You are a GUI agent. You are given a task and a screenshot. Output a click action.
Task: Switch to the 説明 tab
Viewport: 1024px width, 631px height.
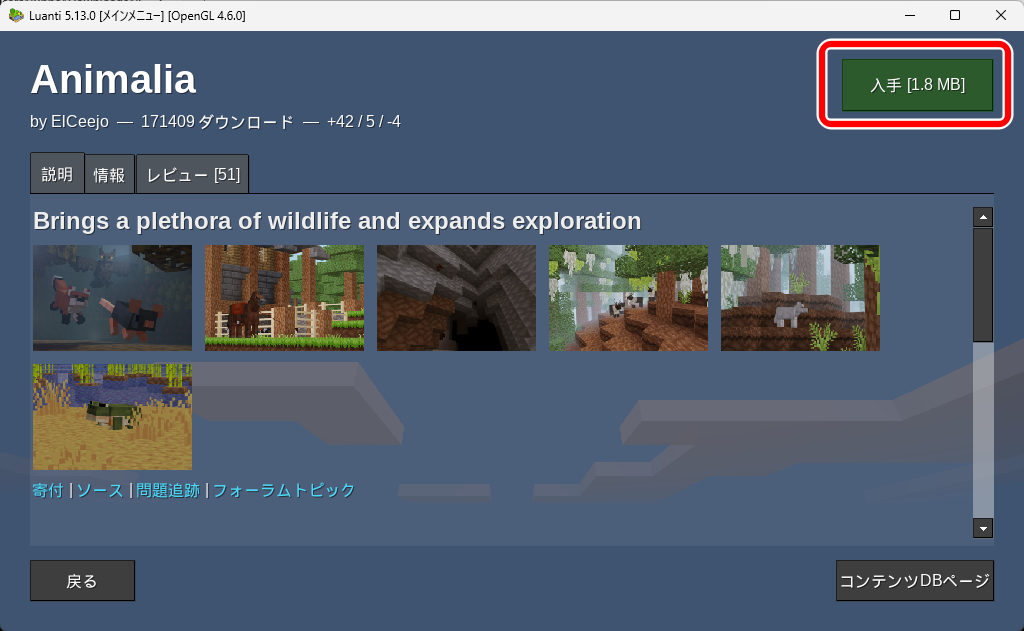pos(57,174)
